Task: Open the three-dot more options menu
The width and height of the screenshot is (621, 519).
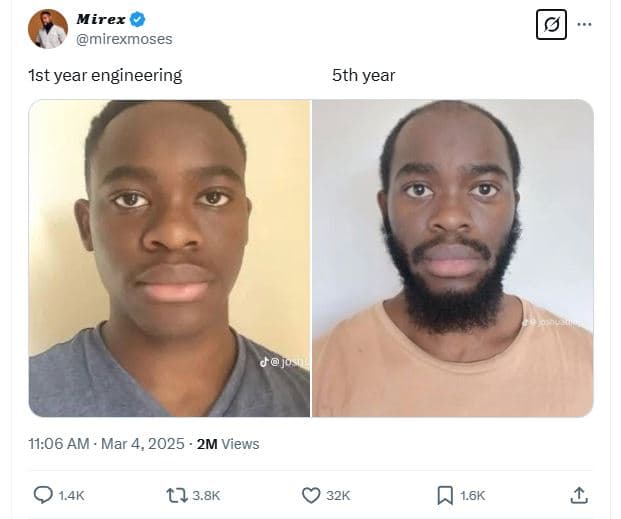Action: tap(584, 25)
